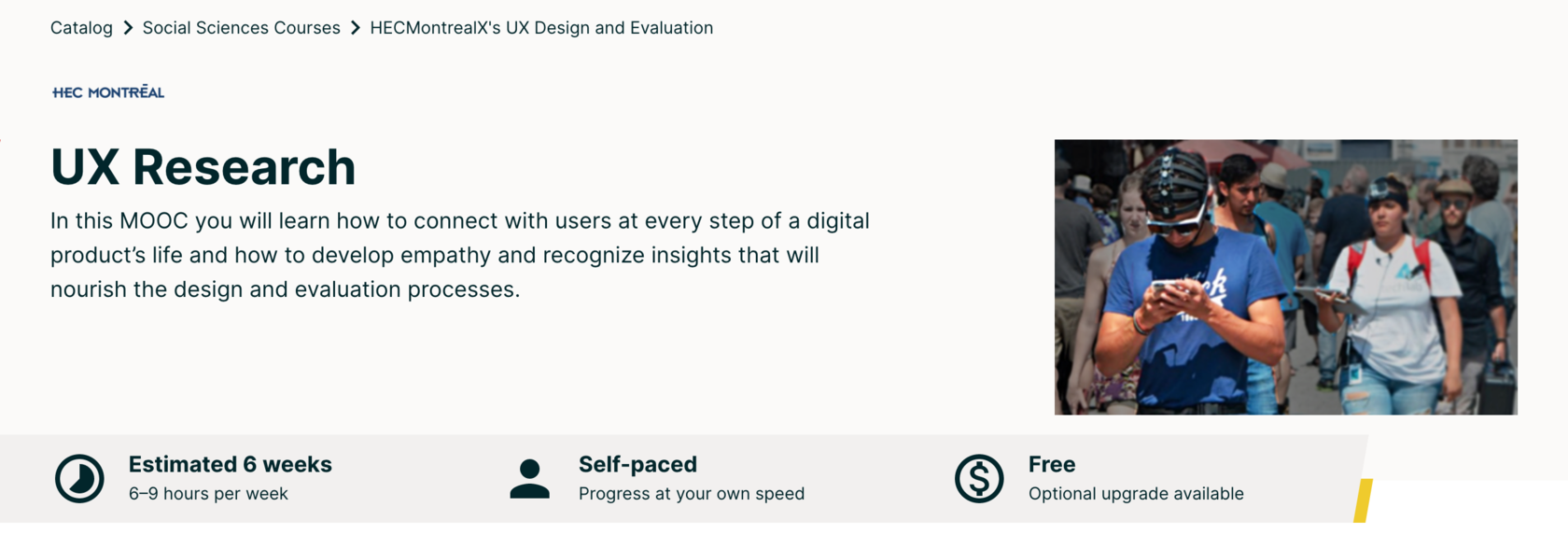Click the HEC Montréal logo

click(x=108, y=92)
